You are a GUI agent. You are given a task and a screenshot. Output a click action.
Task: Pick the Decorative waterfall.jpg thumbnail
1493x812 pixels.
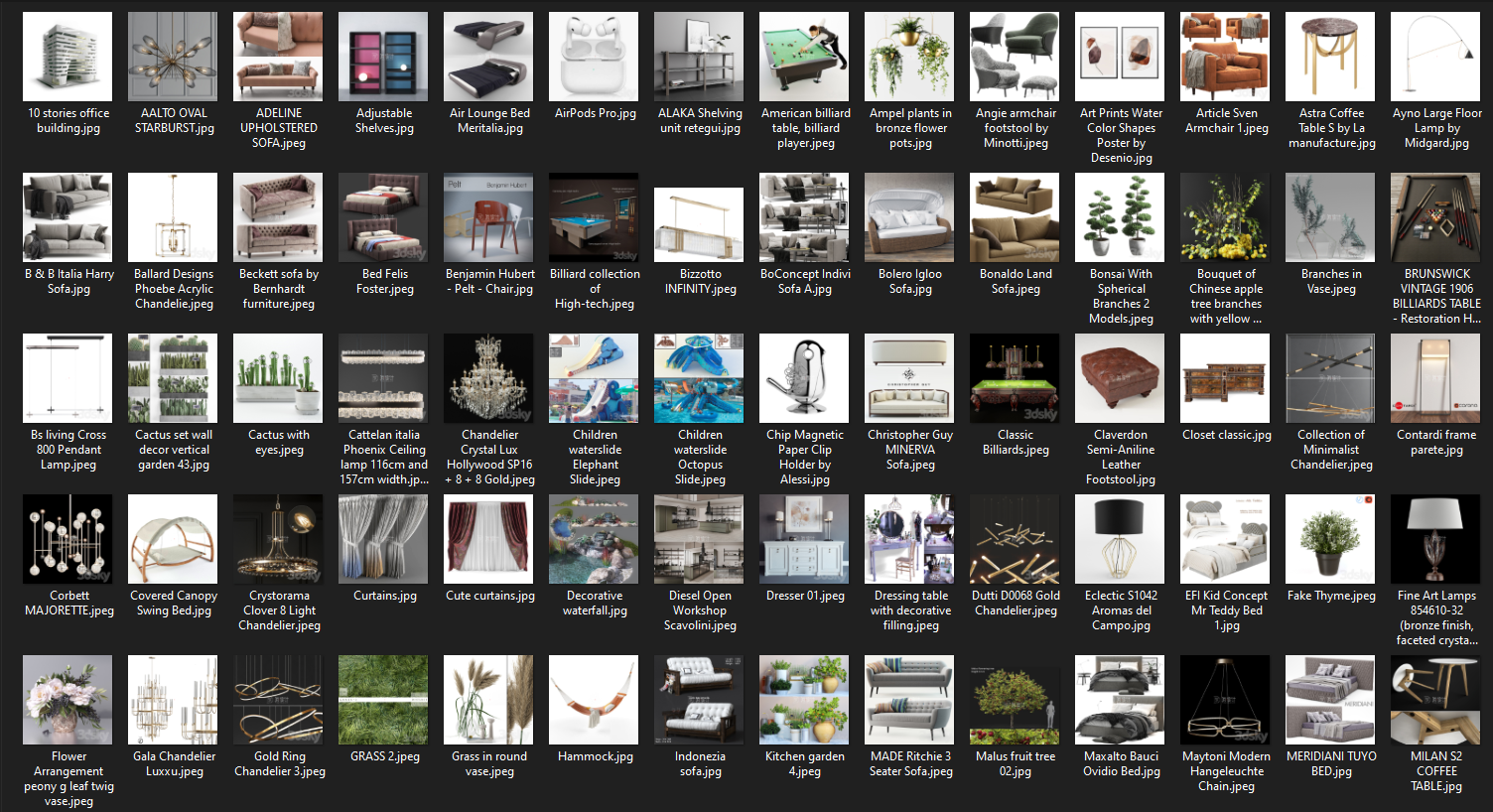pos(595,539)
